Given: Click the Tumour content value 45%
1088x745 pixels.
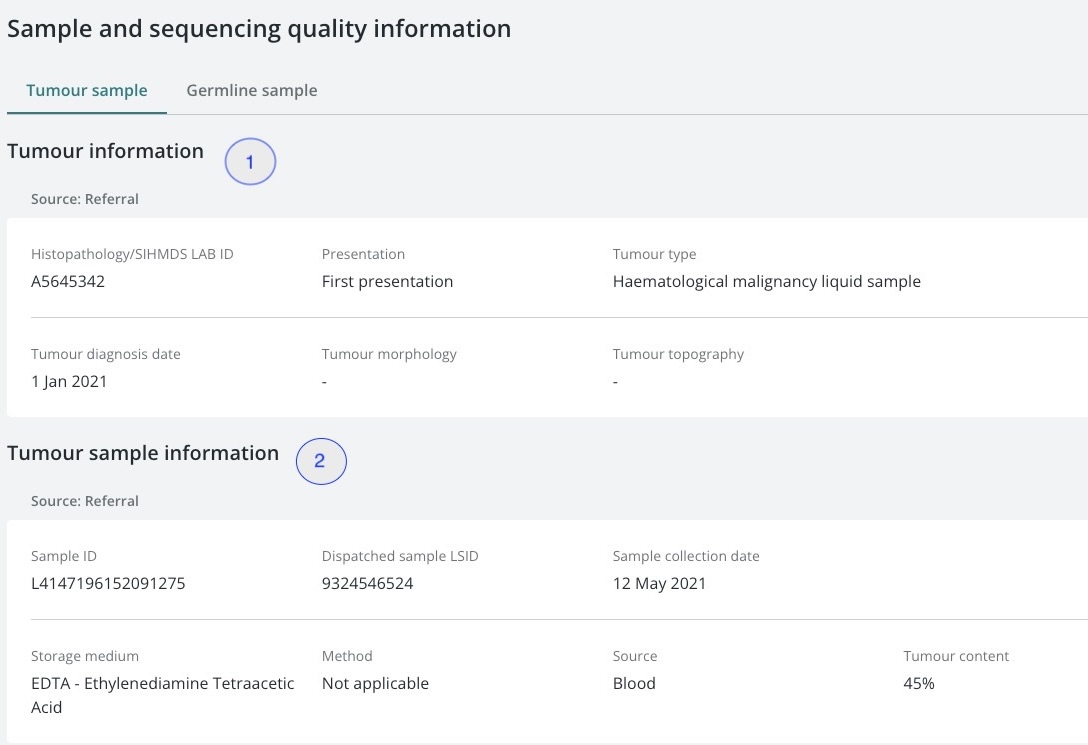Looking at the screenshot, I should click(x=918, y=683).
